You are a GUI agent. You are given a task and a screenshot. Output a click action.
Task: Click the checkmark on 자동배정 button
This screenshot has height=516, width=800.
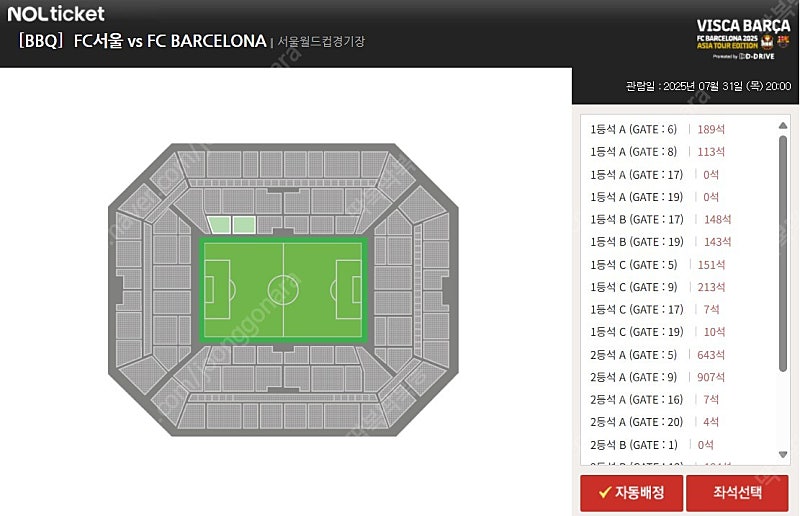pos(605,493)
